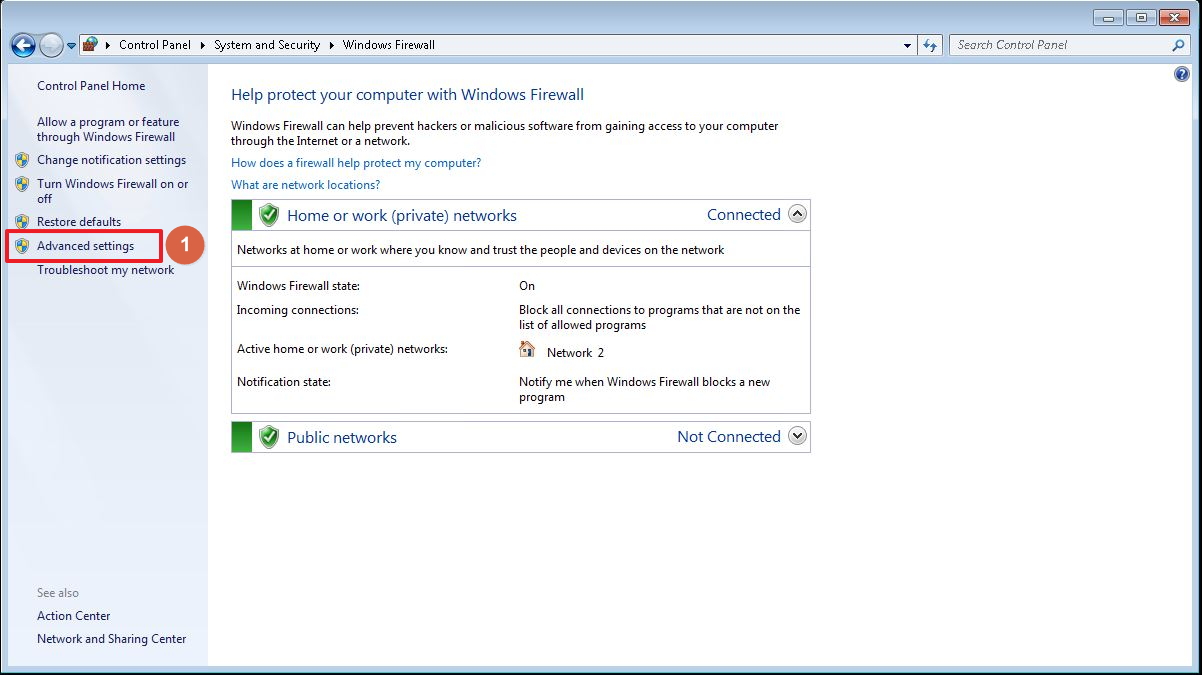Click shield icon beside Advanced settings

coord(22,246)
